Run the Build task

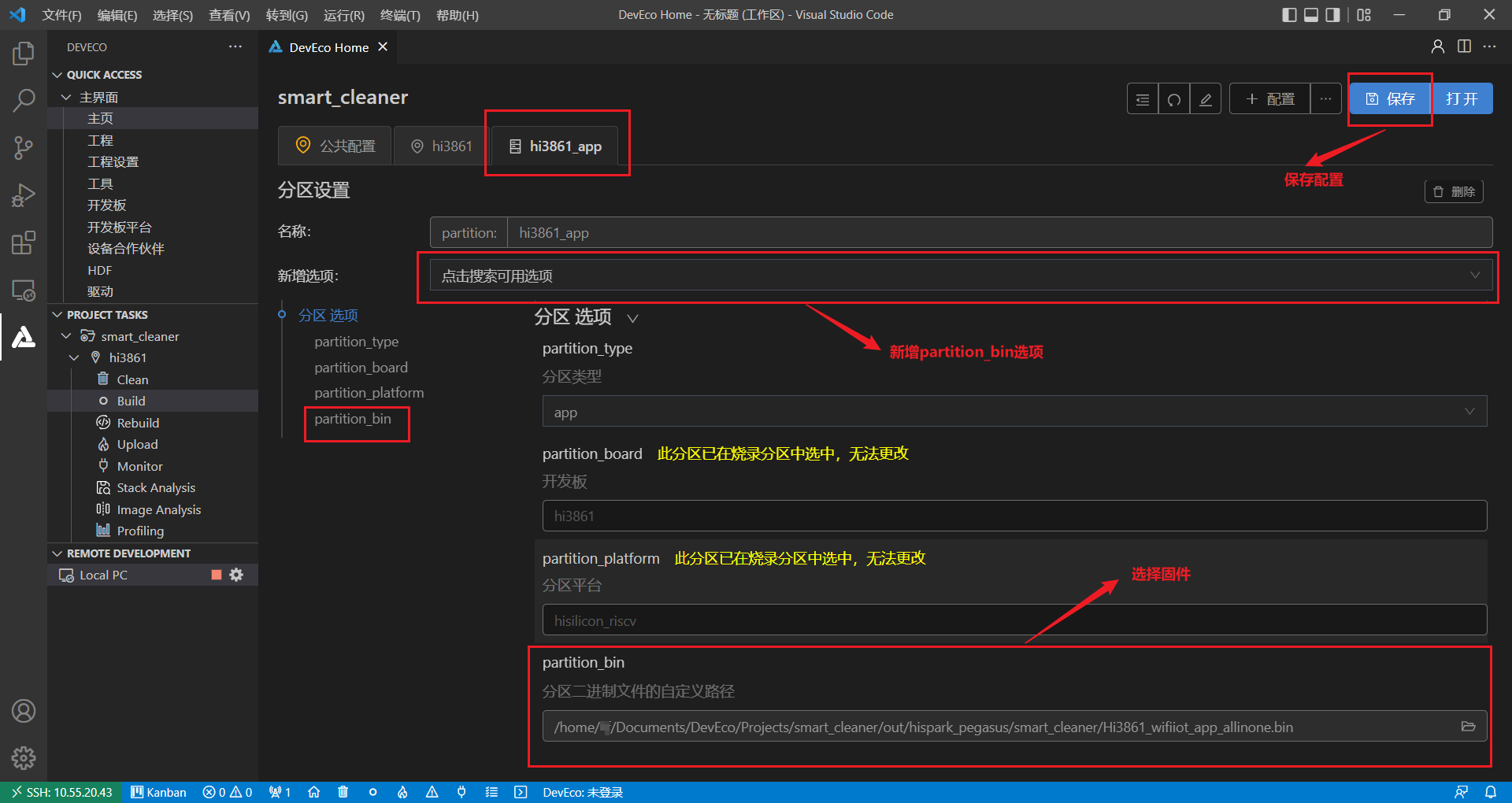pos(131,401)
